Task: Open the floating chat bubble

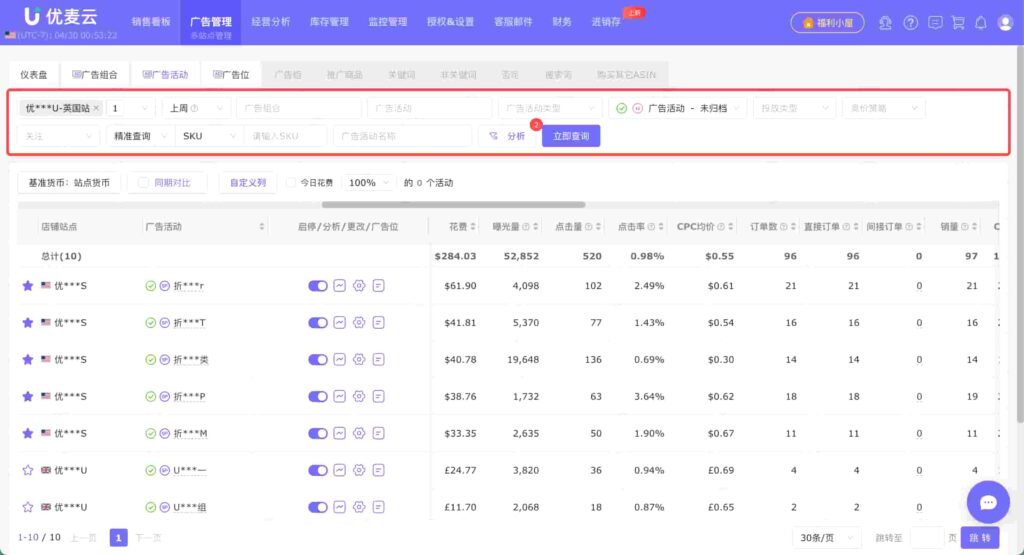Action: [988, 501]
